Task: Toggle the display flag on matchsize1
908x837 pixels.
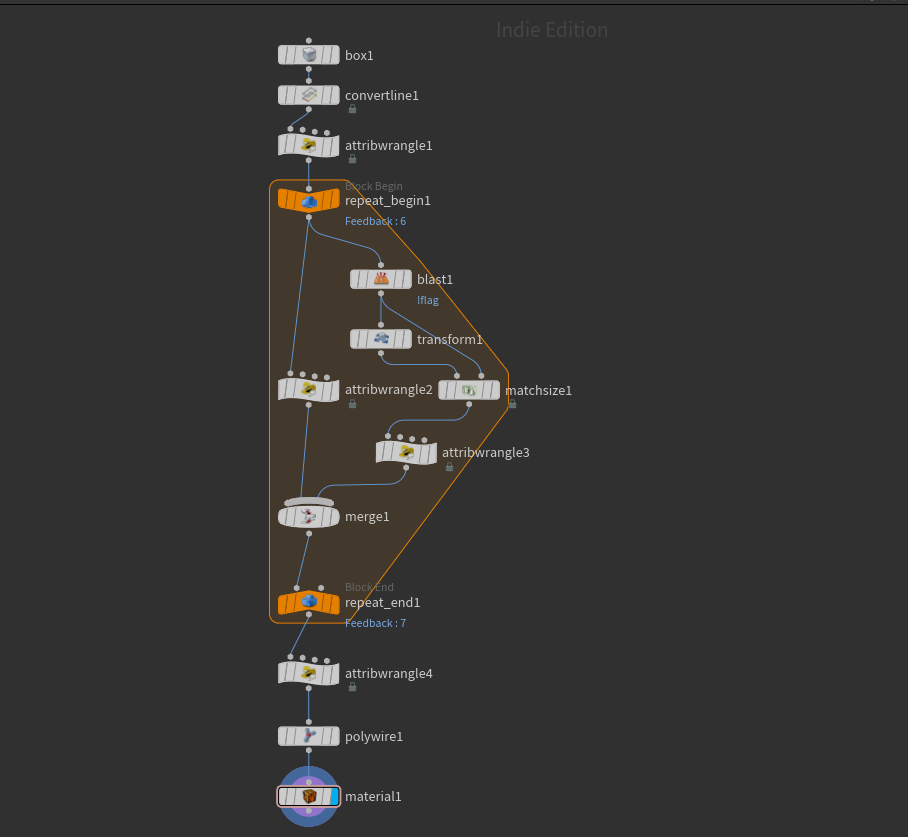Action: (x=495, y=390)
